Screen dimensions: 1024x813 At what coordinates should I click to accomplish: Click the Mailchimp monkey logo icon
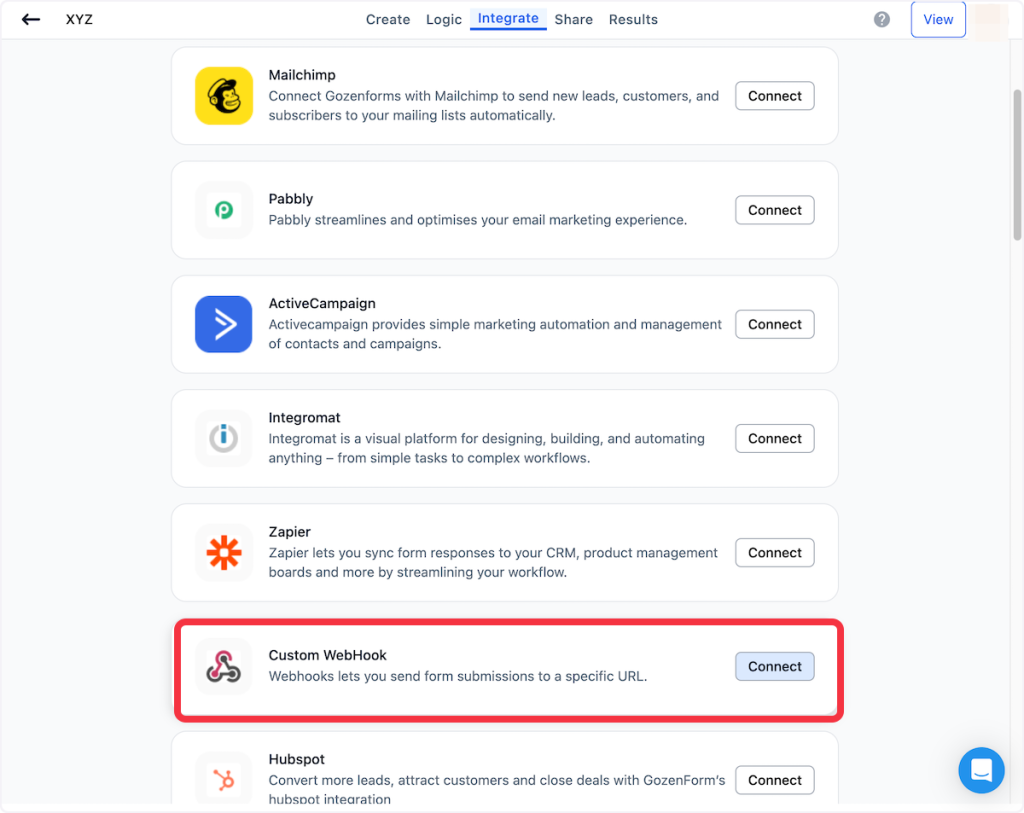pos(224,96)
